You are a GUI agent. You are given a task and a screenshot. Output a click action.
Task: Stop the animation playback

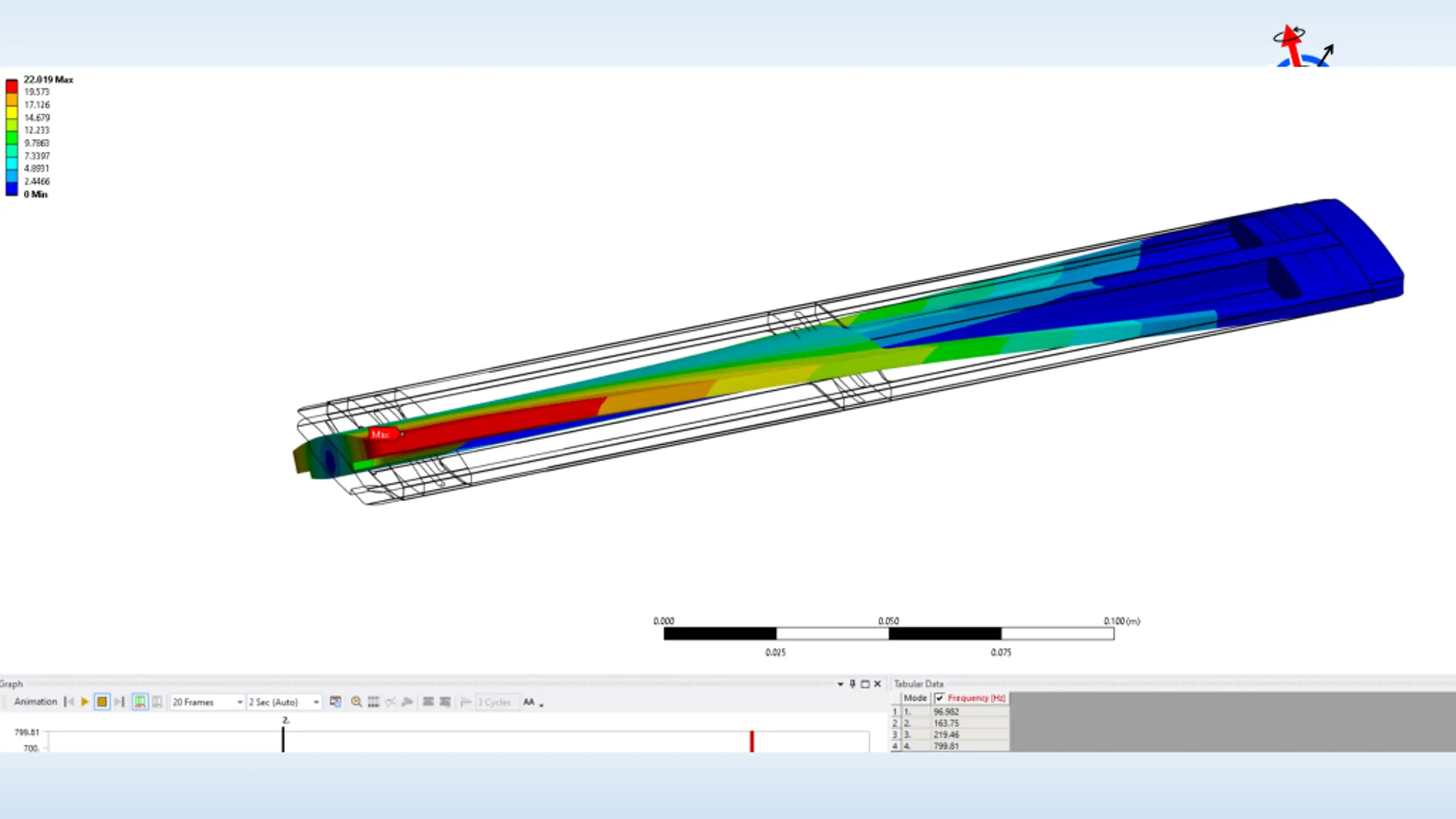(x=102, y=702)
